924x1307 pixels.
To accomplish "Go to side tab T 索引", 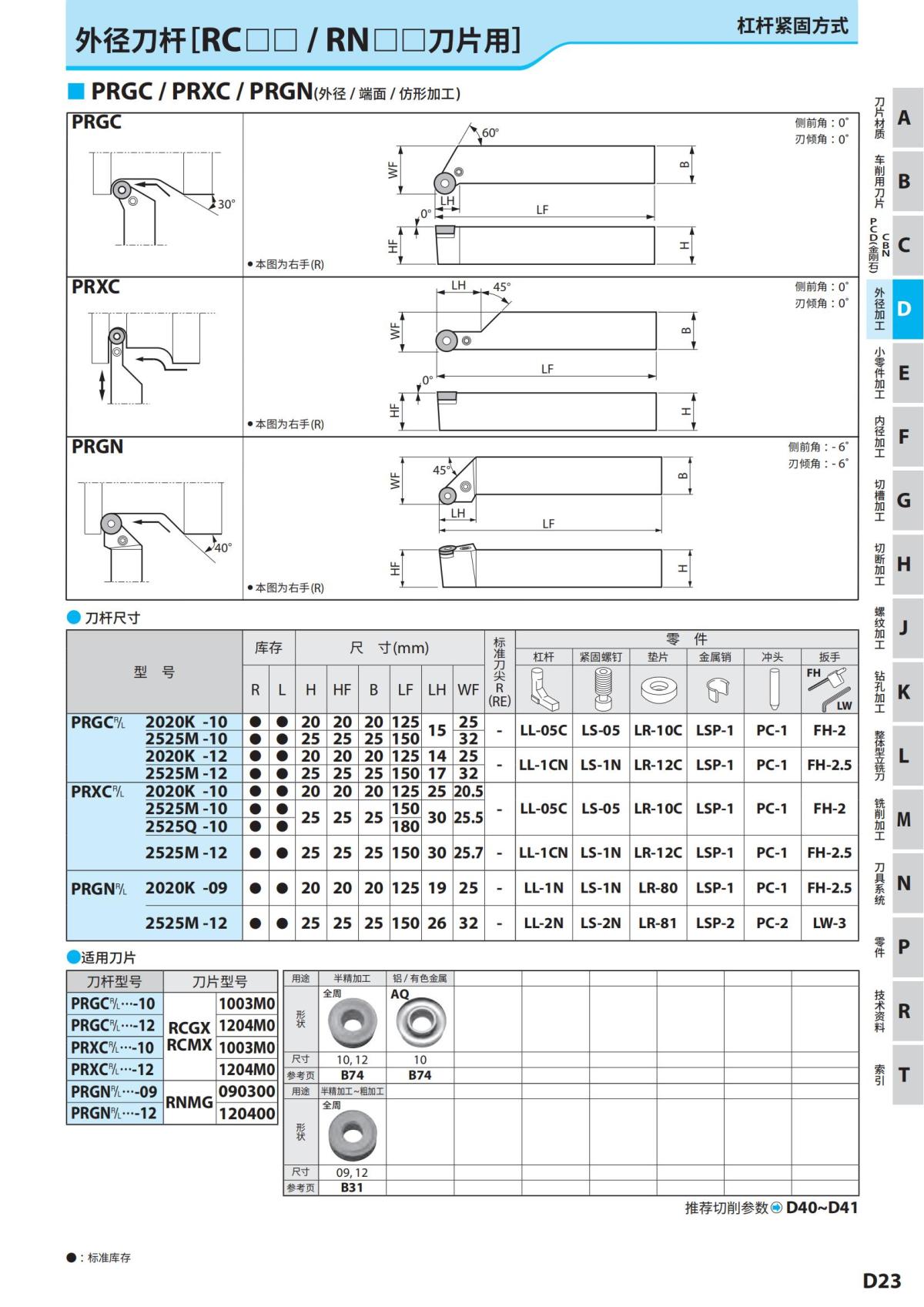I will (x=895, y=1074).
